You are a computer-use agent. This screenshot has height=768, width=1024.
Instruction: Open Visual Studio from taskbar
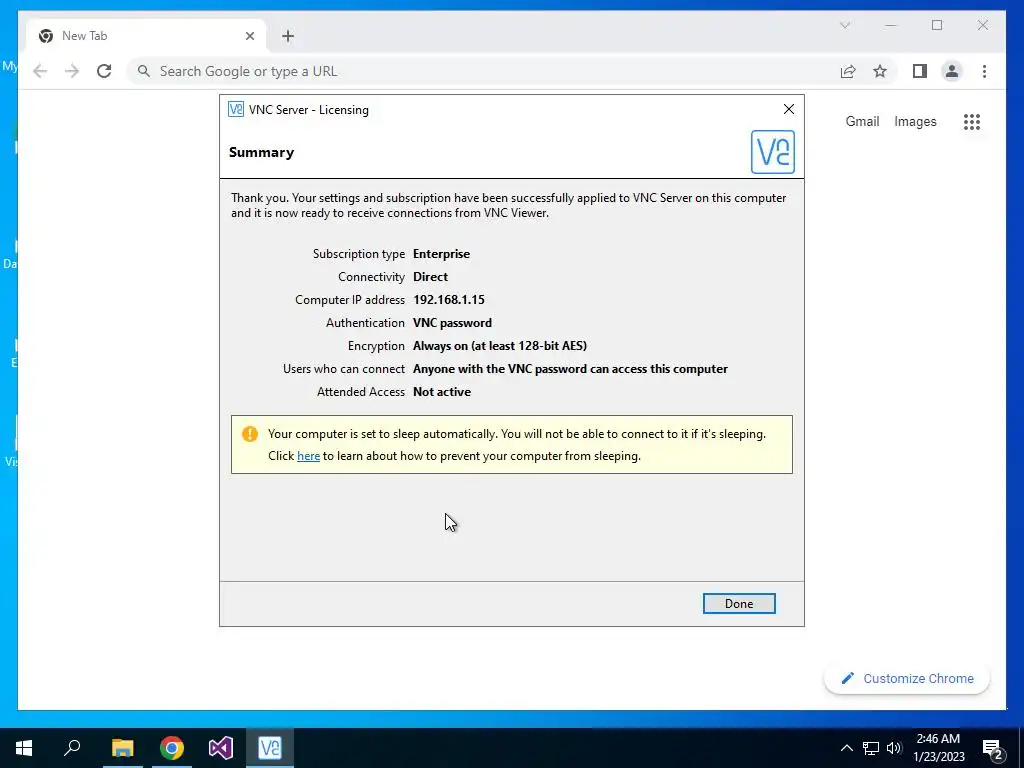[x=221, y=748]
